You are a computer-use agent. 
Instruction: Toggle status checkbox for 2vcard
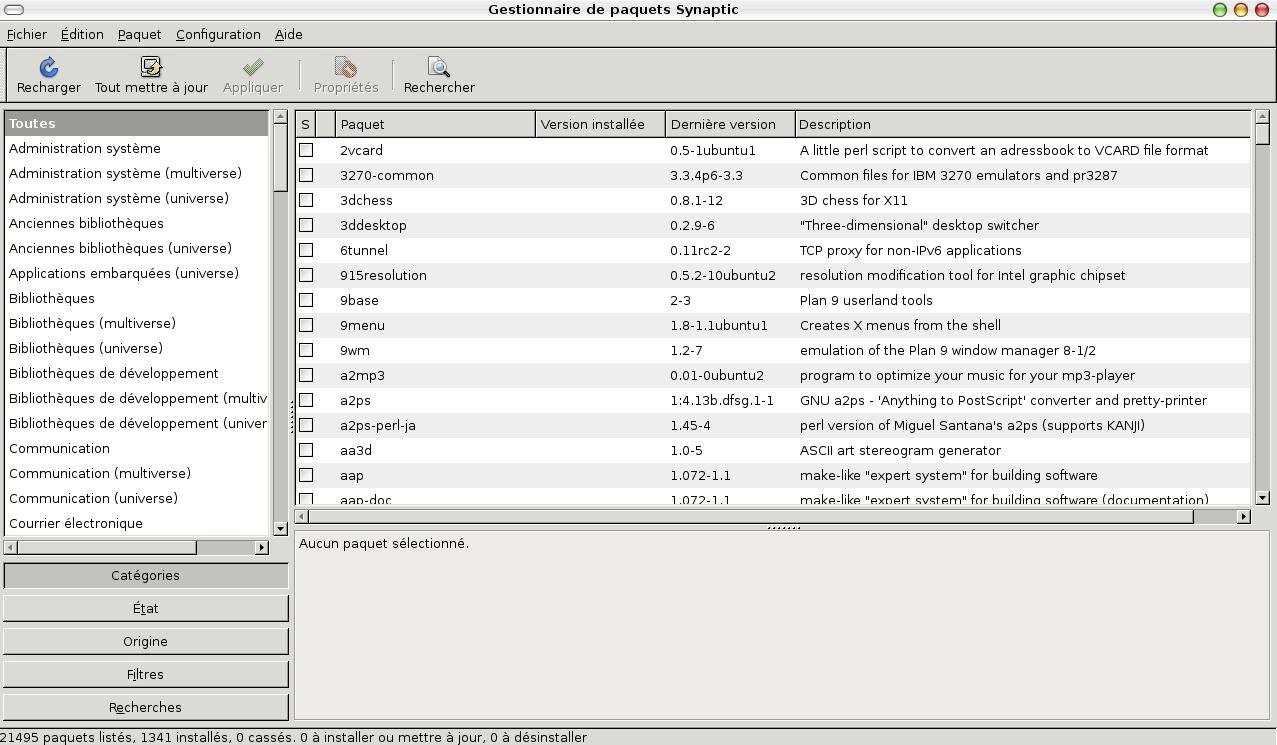point(306,150)
